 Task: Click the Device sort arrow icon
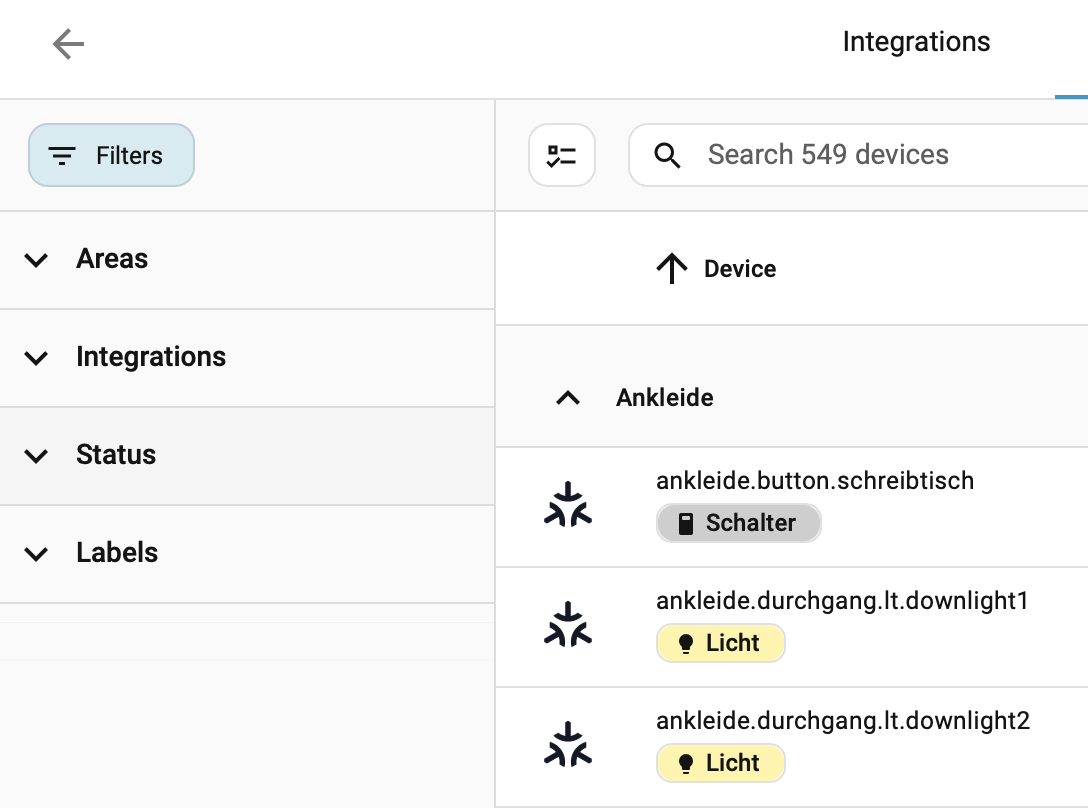[671, 268]
